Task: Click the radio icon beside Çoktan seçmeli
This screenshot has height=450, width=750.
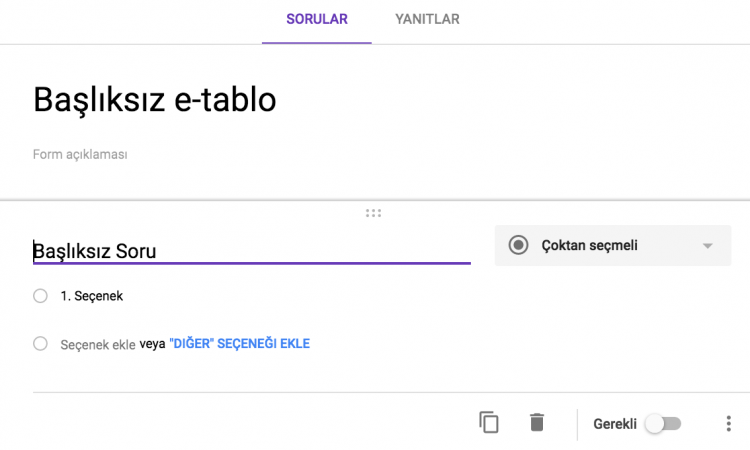Action: (x=518, y=245)
